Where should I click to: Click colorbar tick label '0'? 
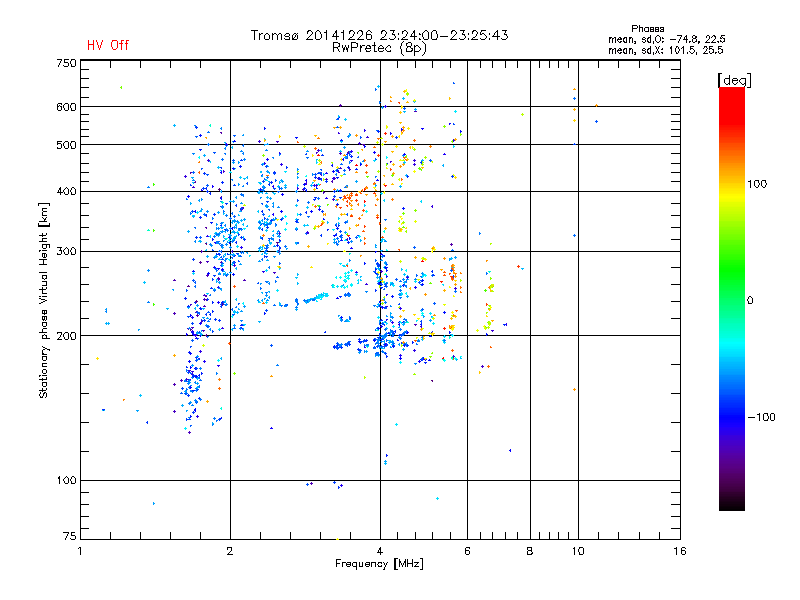point(750,301)
